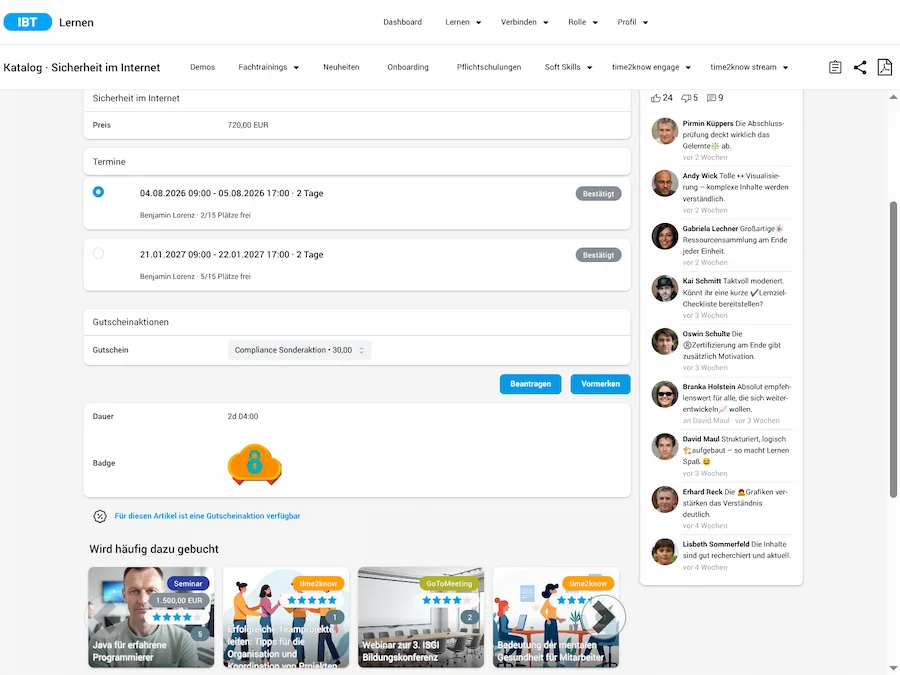Click the page vertical scrollbar thumb
The height and width of the screenshot is (675, 900).
894,349
